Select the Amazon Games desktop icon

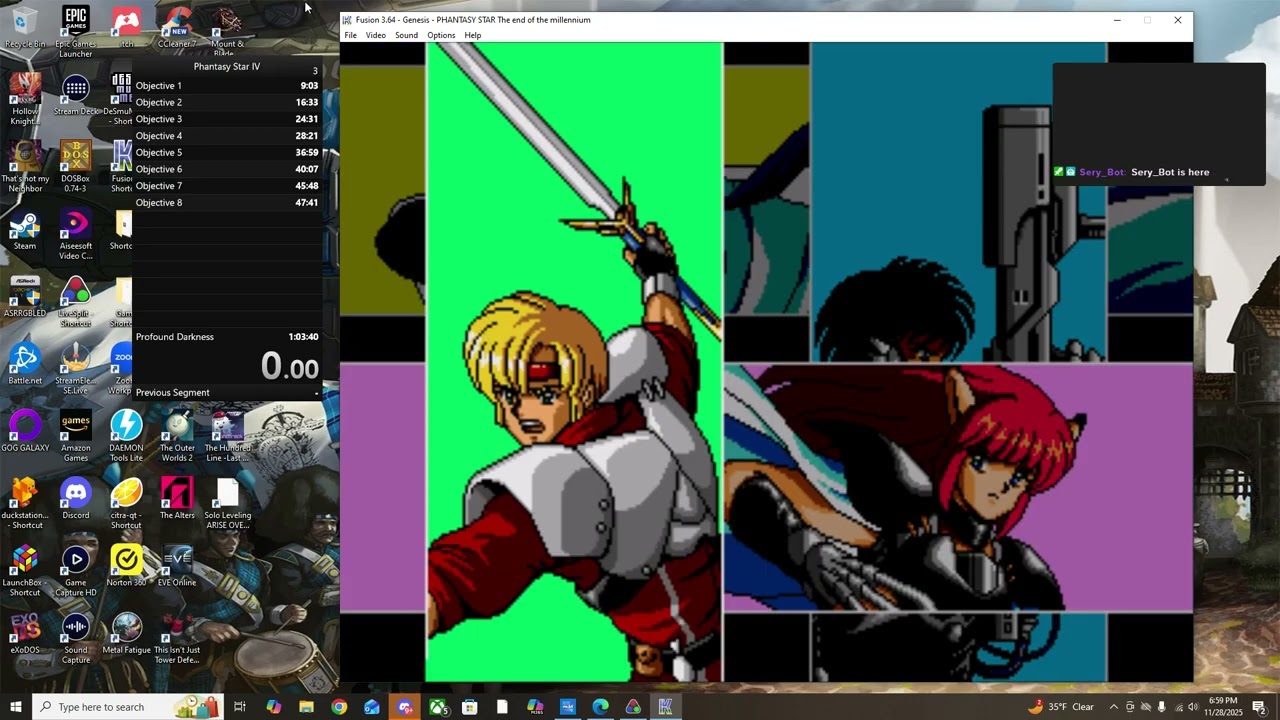(75, 437)
